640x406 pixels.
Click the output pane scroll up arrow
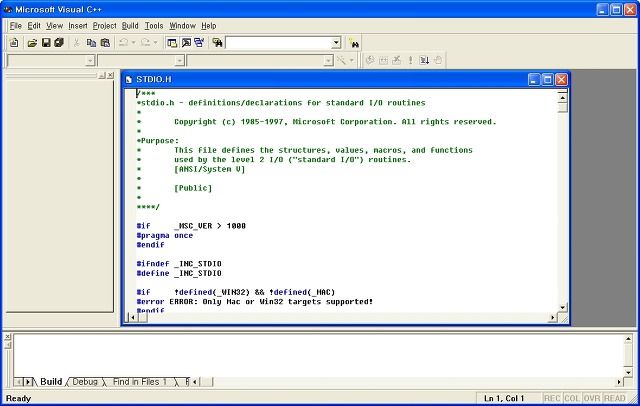[x=628, y=339]
